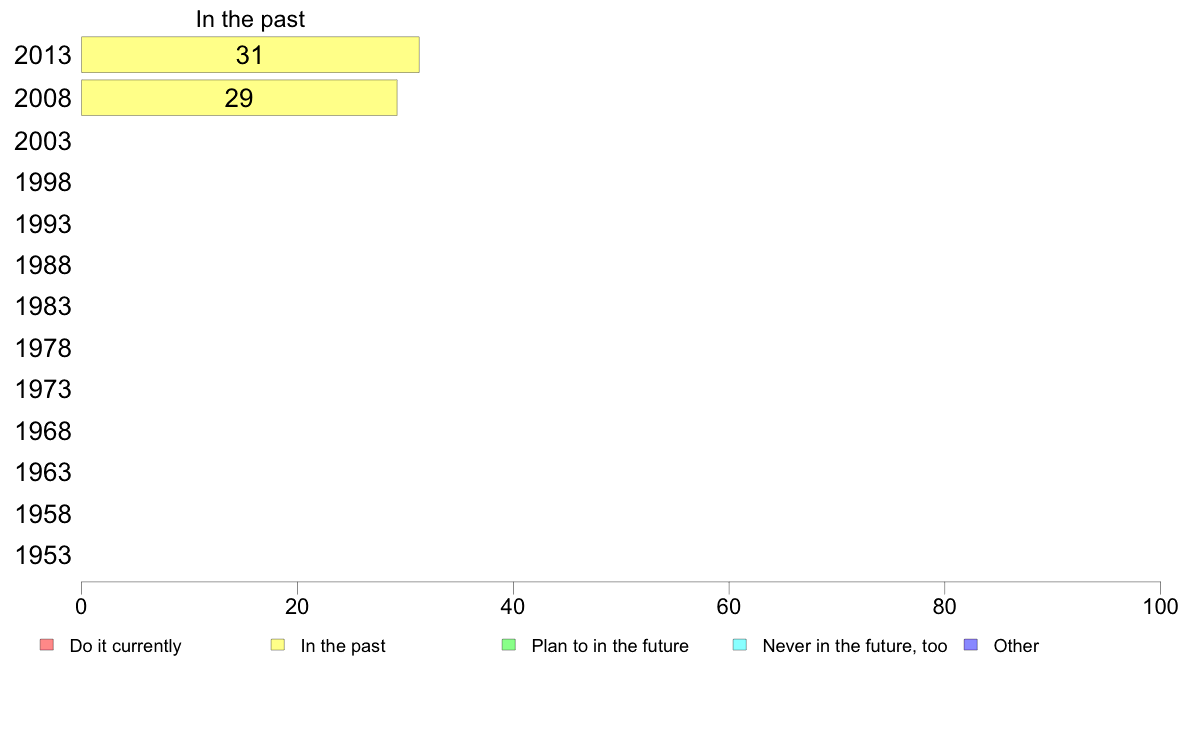Click the cyan 'Never in the future, too' swatch

point(740,645)
